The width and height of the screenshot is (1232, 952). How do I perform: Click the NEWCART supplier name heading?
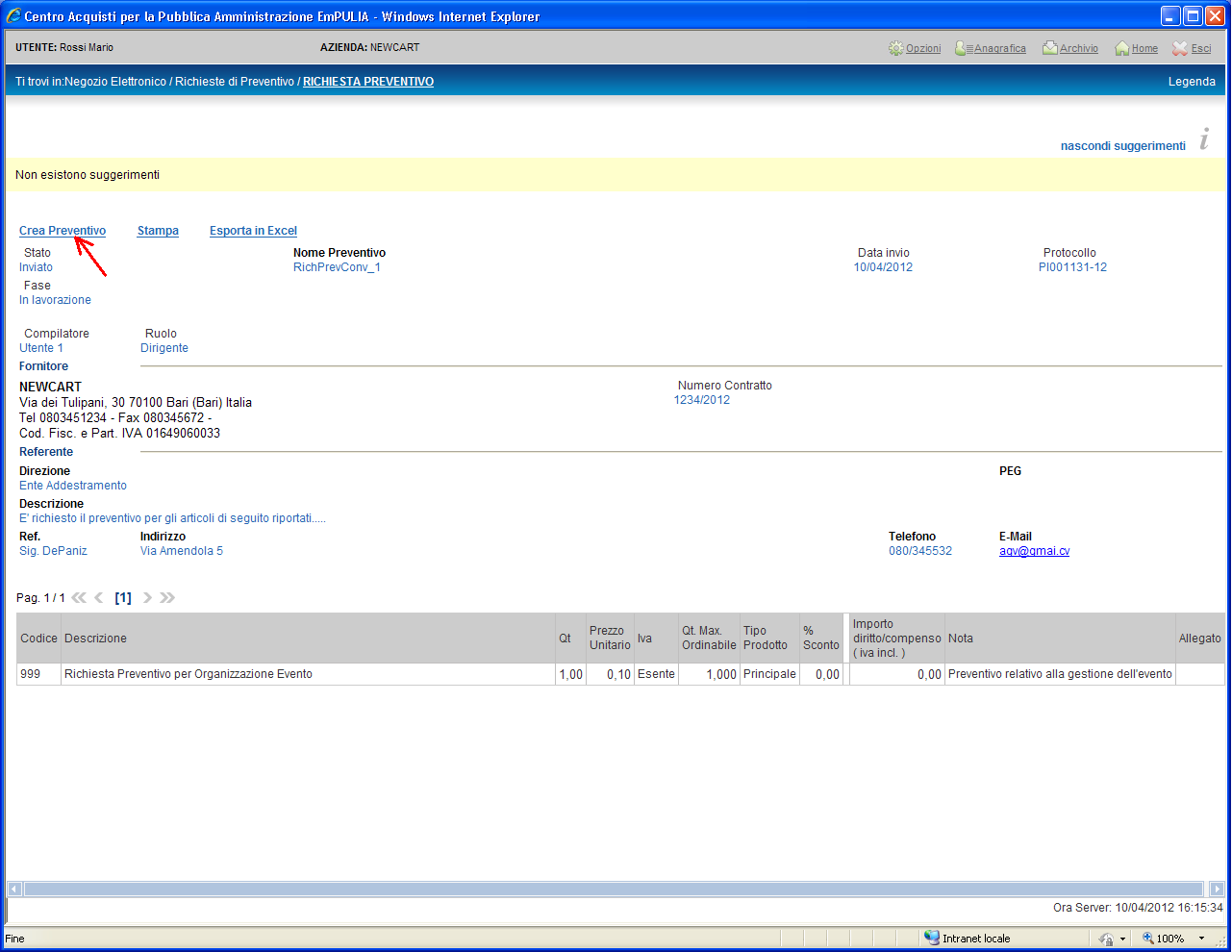point(50,387)
